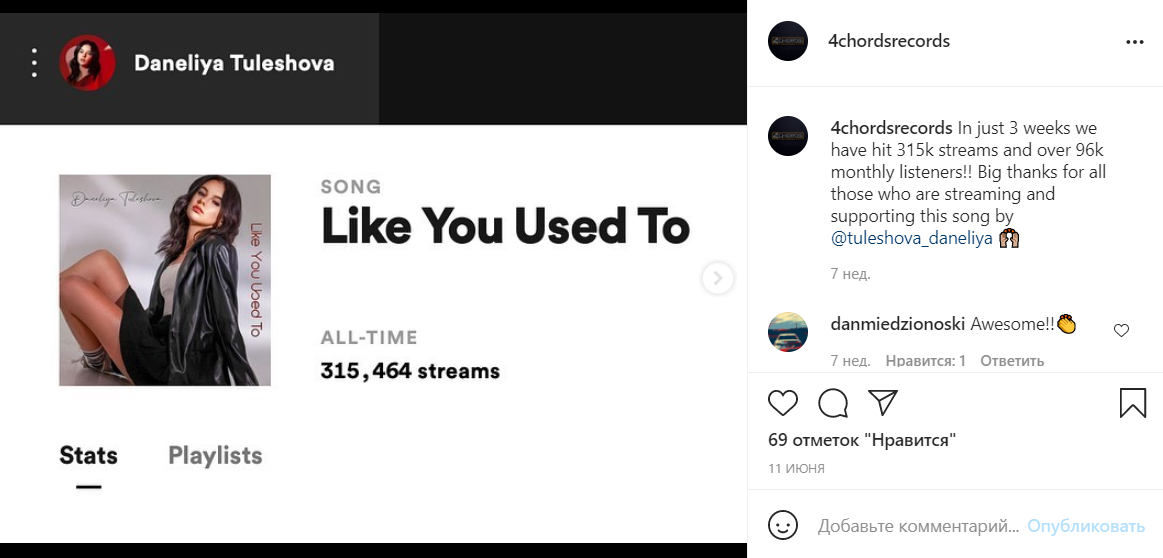Click 4chordsrecords profile avatar in header
The image size is (1163, 558).
[x=788, y=42]
